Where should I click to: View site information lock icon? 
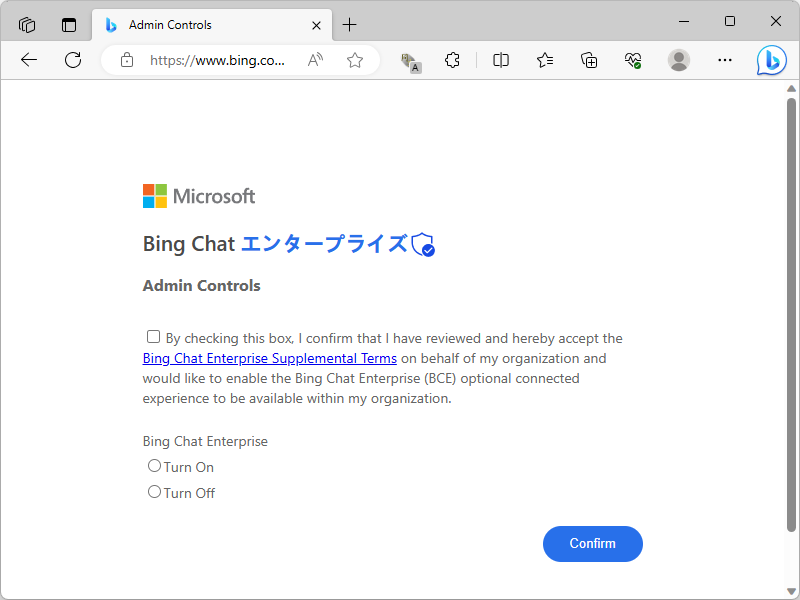[127, 60]
